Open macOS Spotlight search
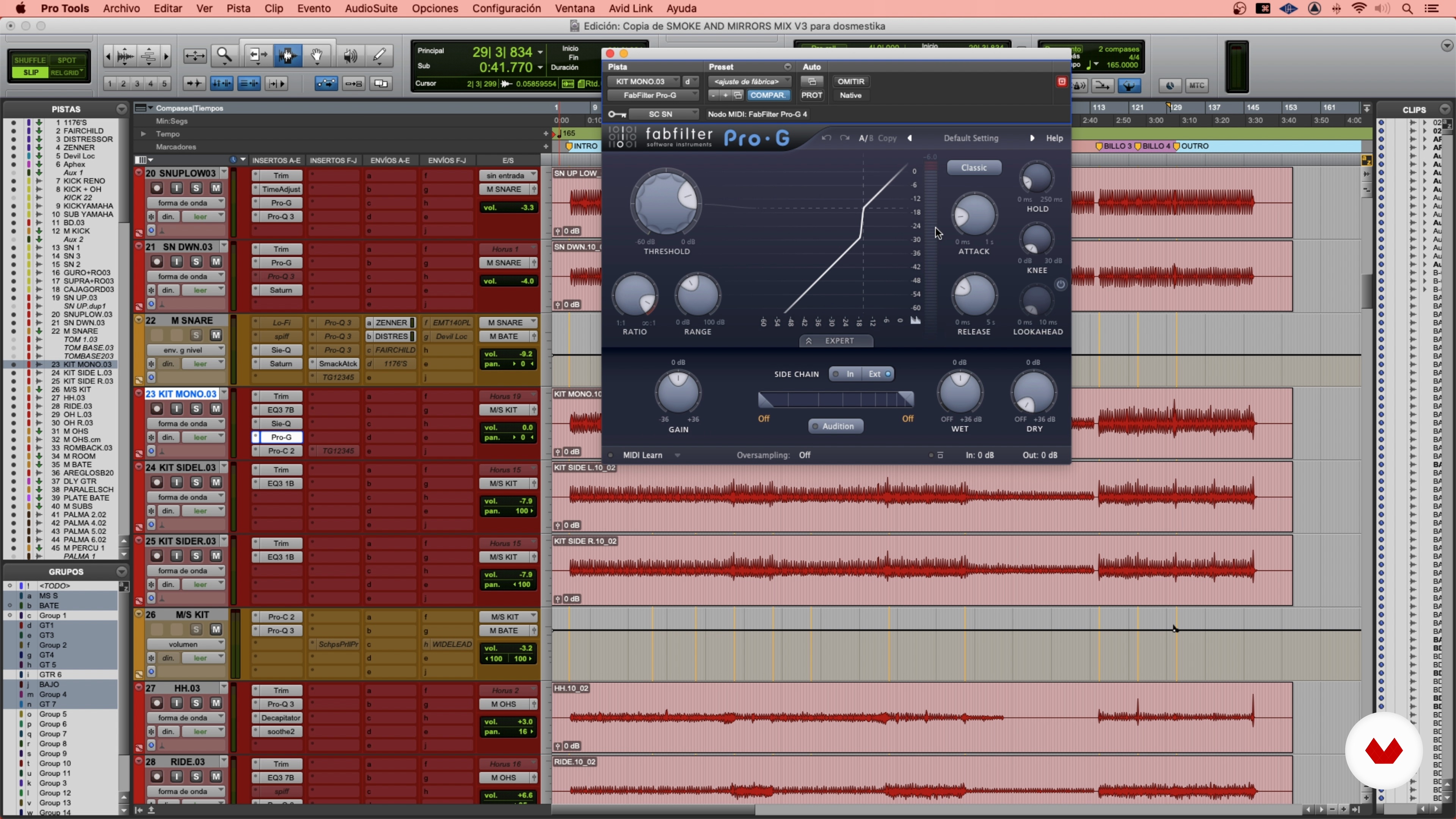Screen dimensions: 1456x819 1407,8
